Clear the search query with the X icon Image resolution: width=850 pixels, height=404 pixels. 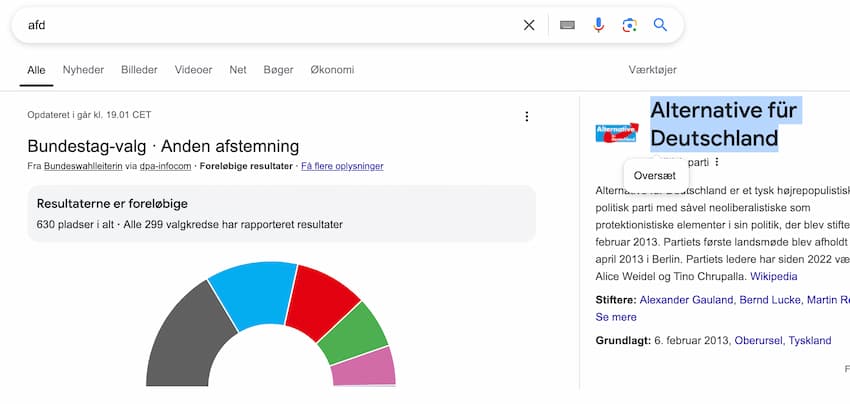click(529, 25)
